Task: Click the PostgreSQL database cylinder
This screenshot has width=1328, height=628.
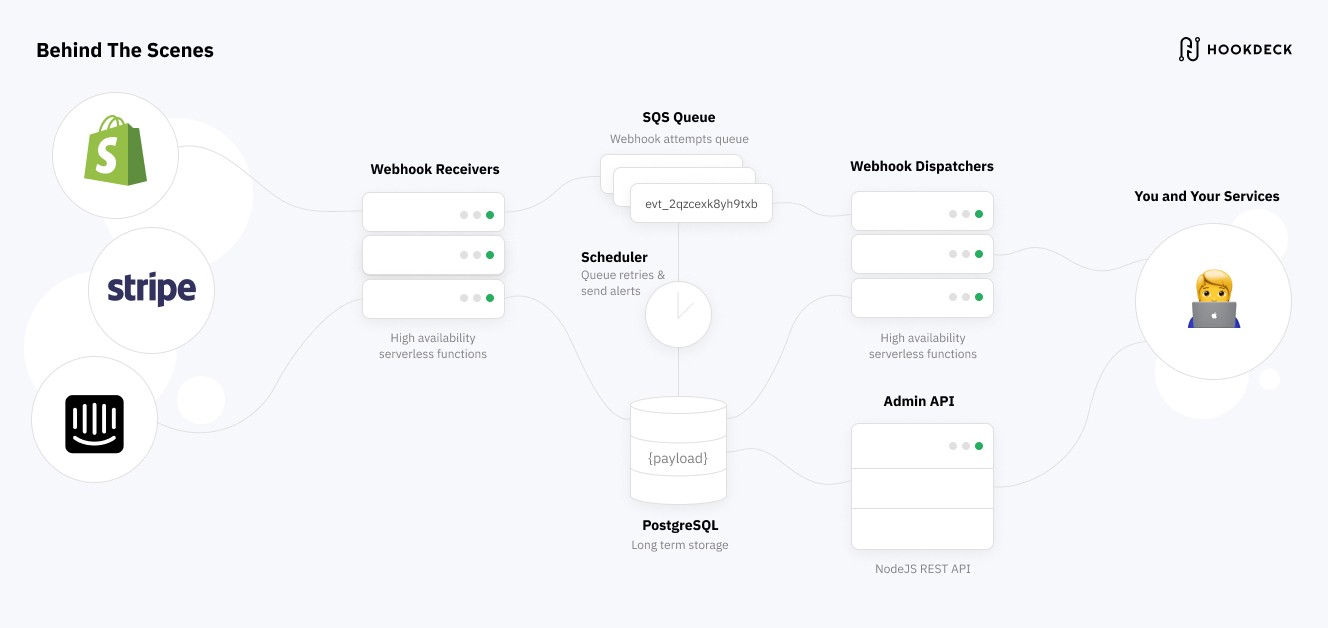Action: (678, 451)
